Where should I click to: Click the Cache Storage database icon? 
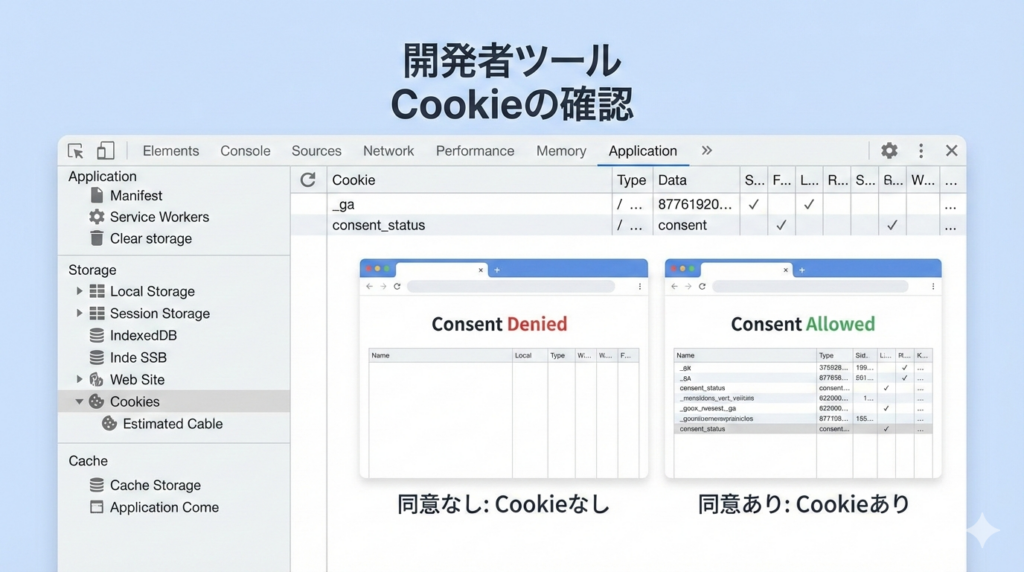coord(97,485)
